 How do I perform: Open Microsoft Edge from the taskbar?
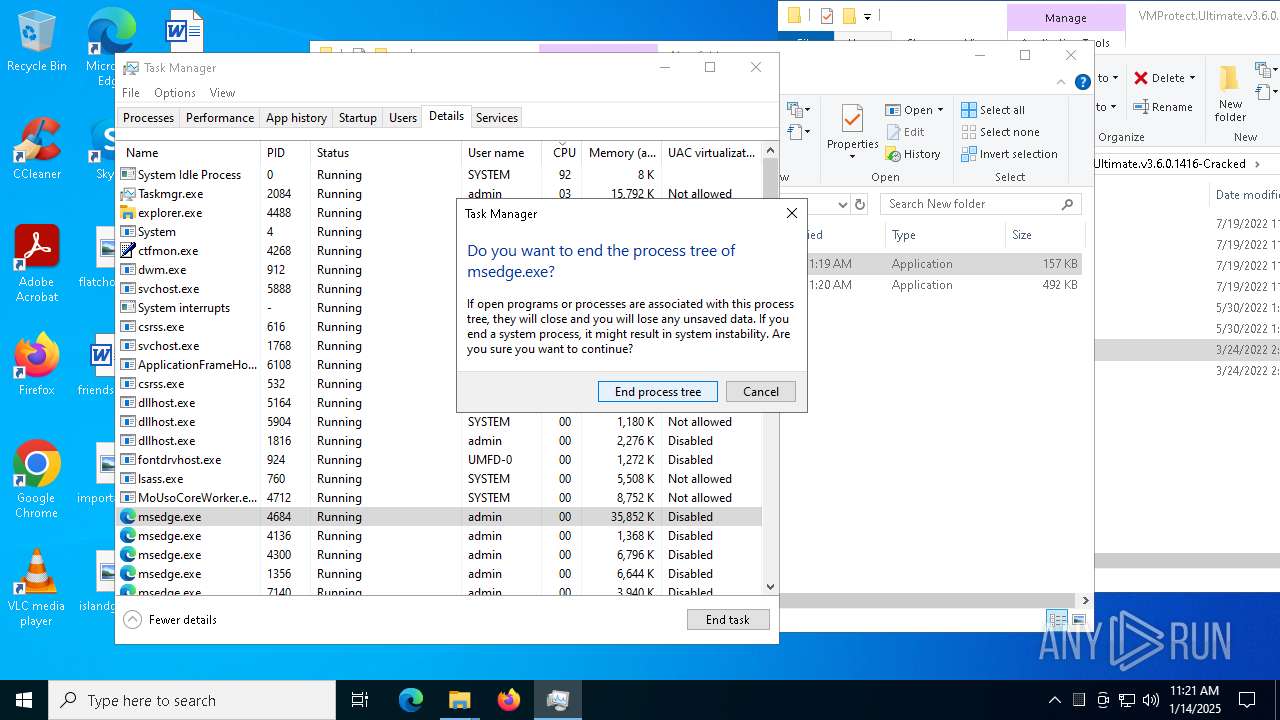(x=411, y=700)
